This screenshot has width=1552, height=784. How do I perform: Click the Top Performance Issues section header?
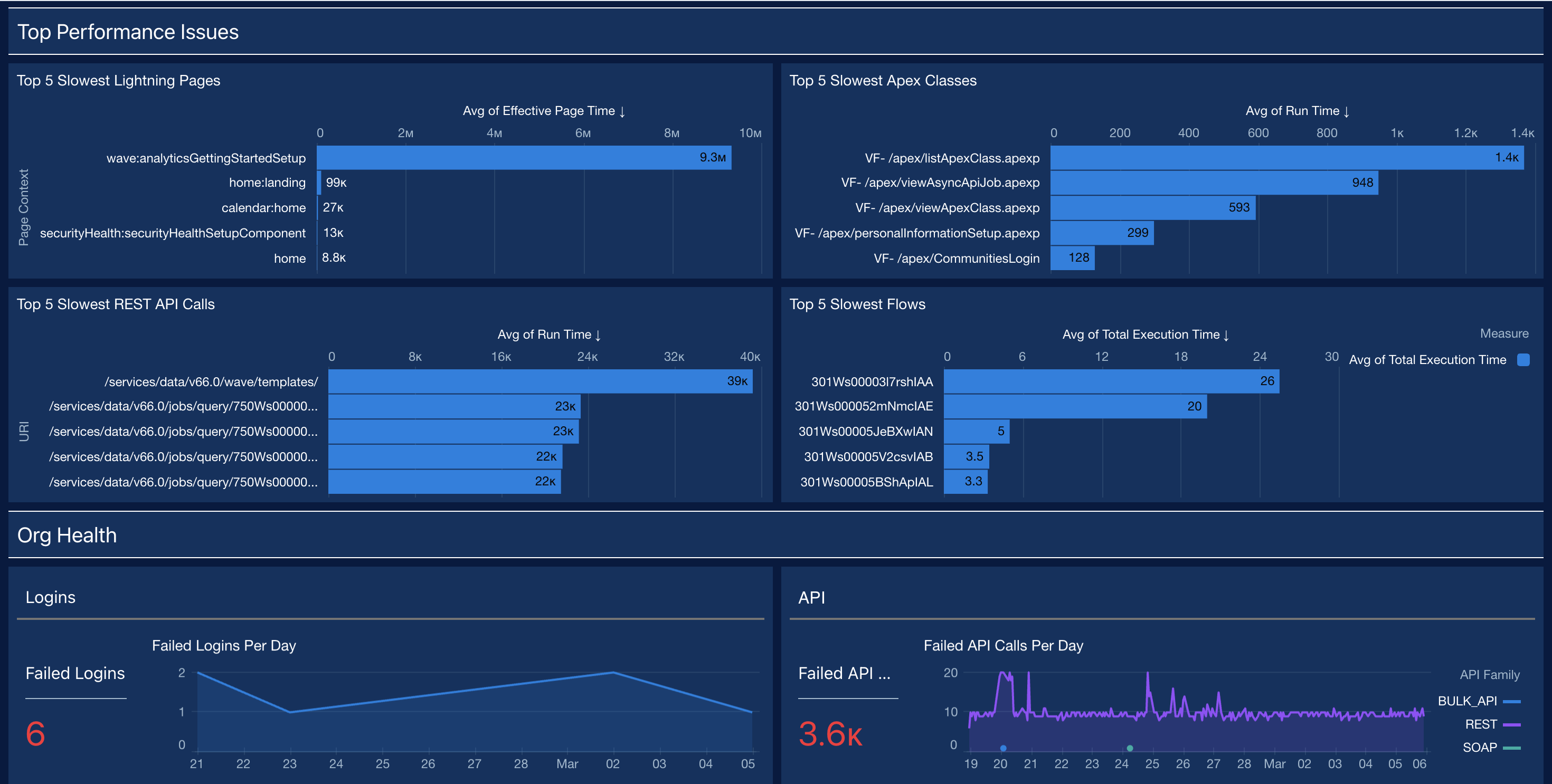coord(128,32)
